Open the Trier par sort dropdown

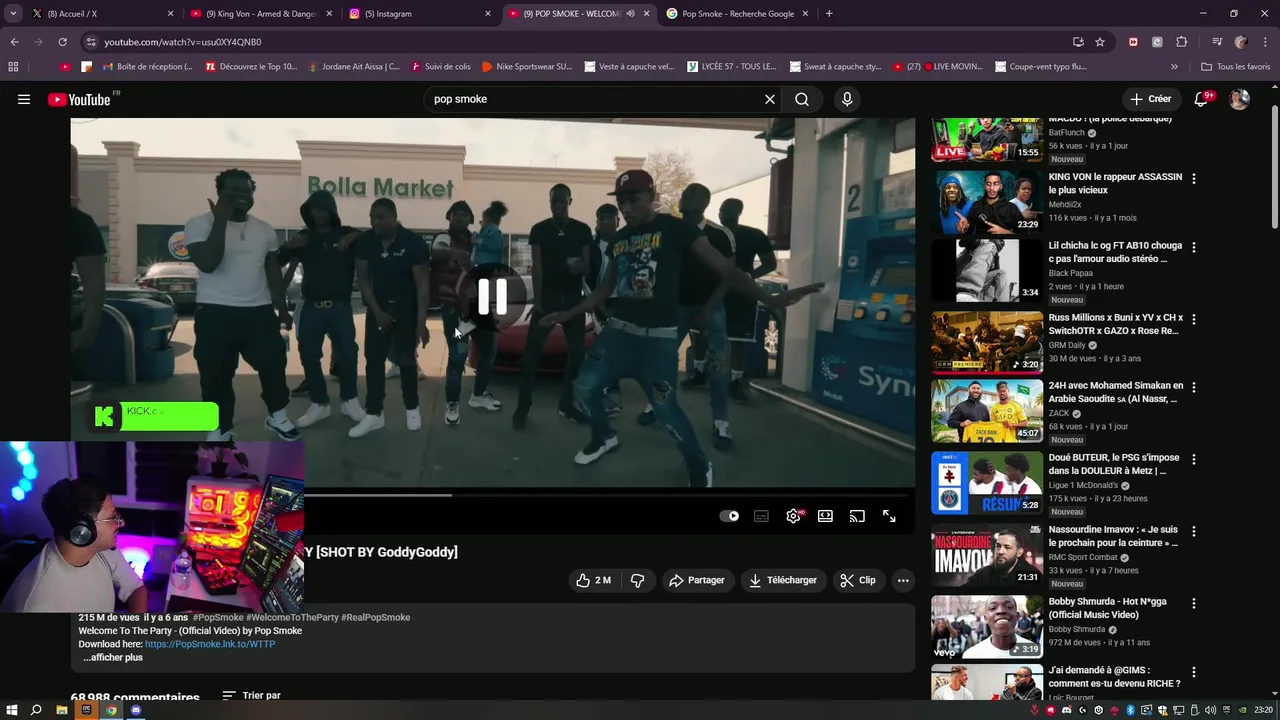pos(251,695)
